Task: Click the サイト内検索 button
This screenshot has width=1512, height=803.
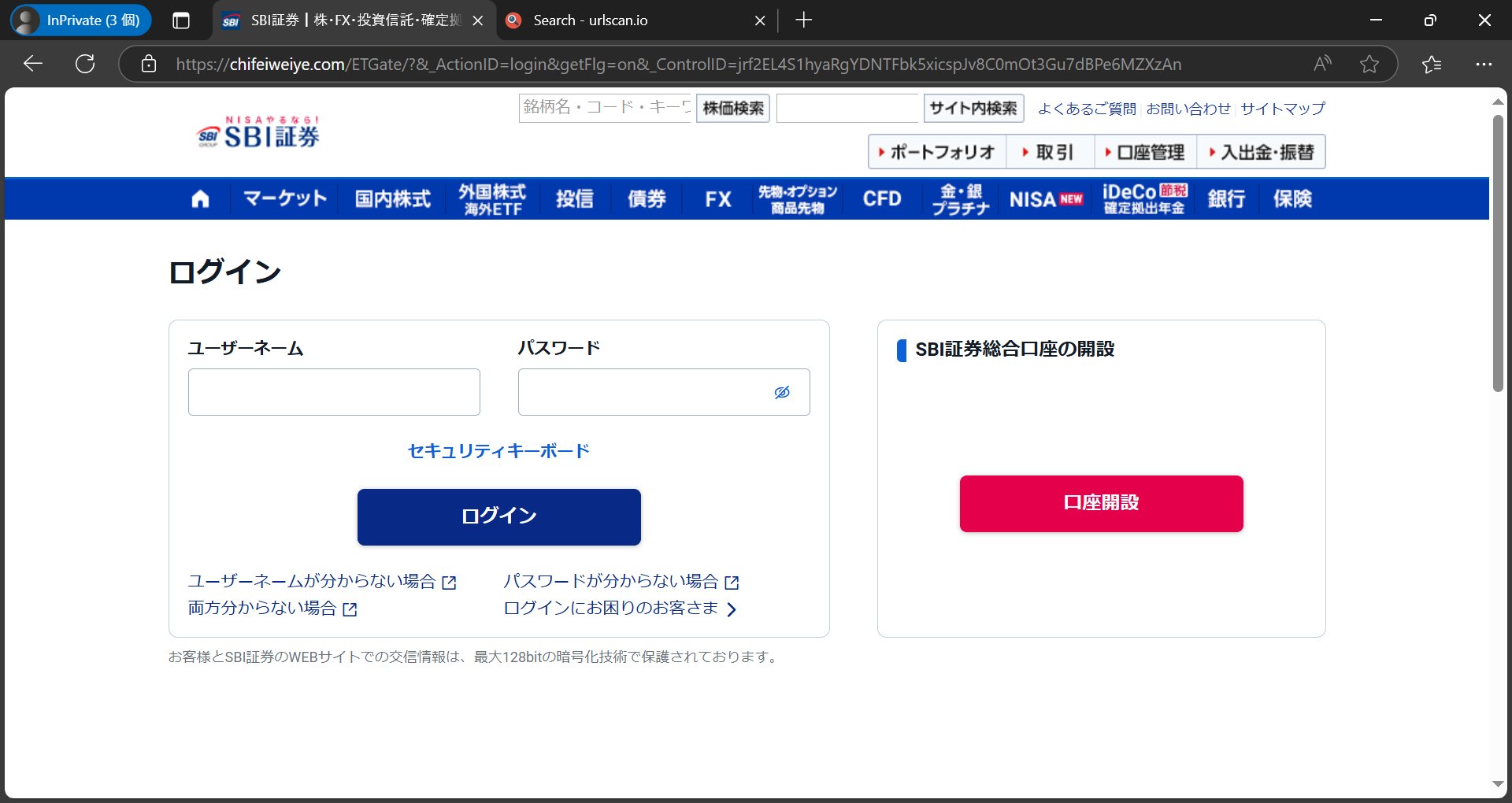Action: point(973,109)
